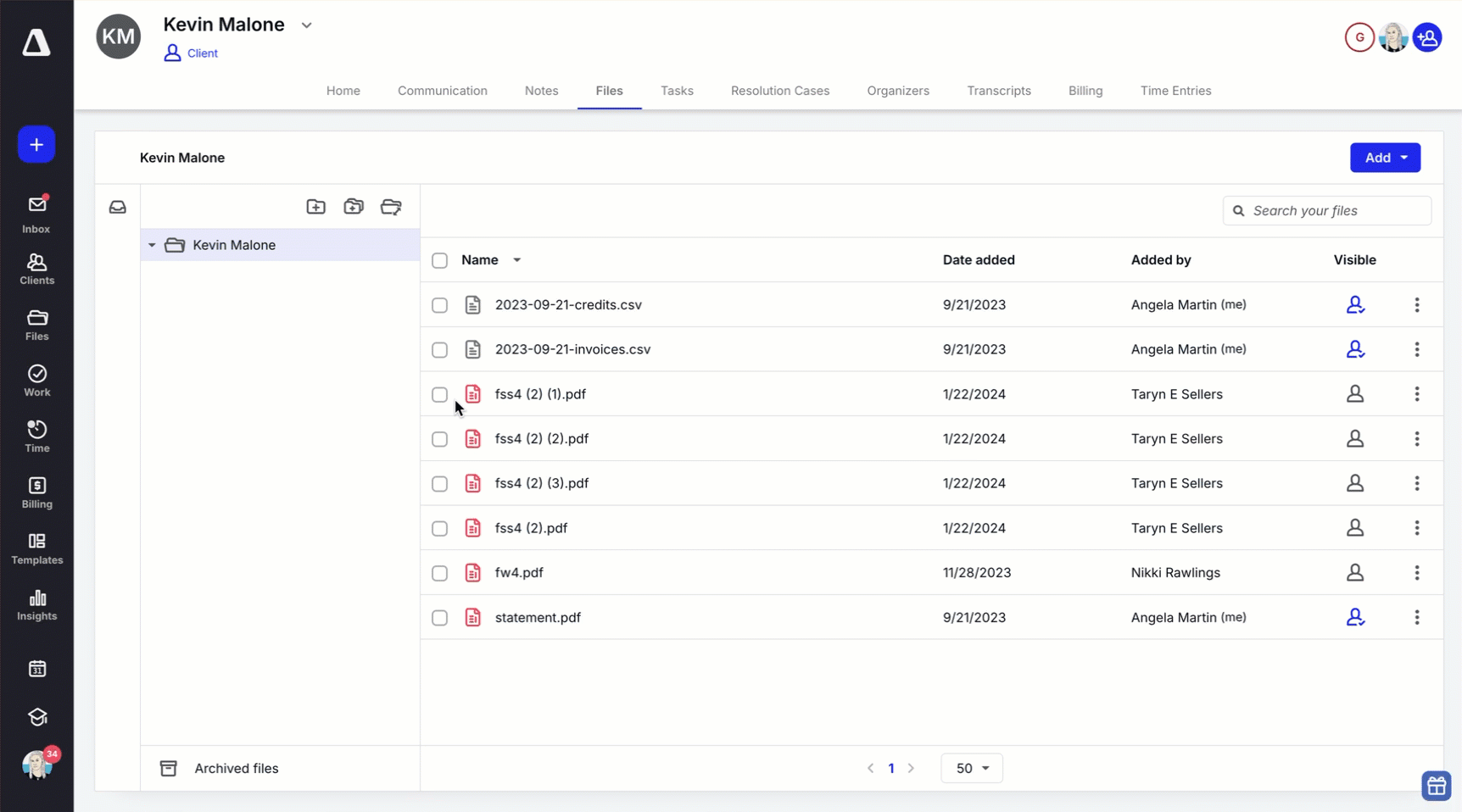Collapse the Kevin Malone folder tree
Image resolution: width=1462 pixels, height=812 pixels.
152,245
